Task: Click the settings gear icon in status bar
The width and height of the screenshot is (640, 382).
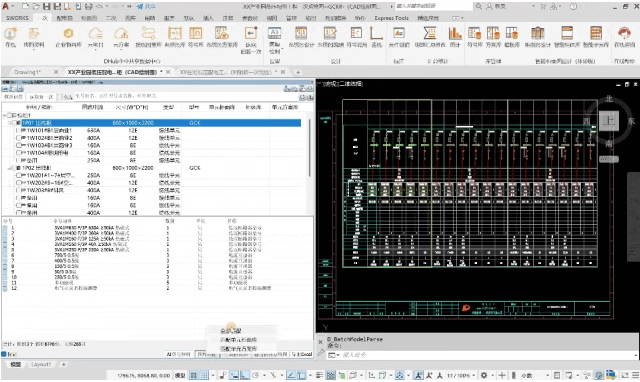Action: click(x=484, y=375)
